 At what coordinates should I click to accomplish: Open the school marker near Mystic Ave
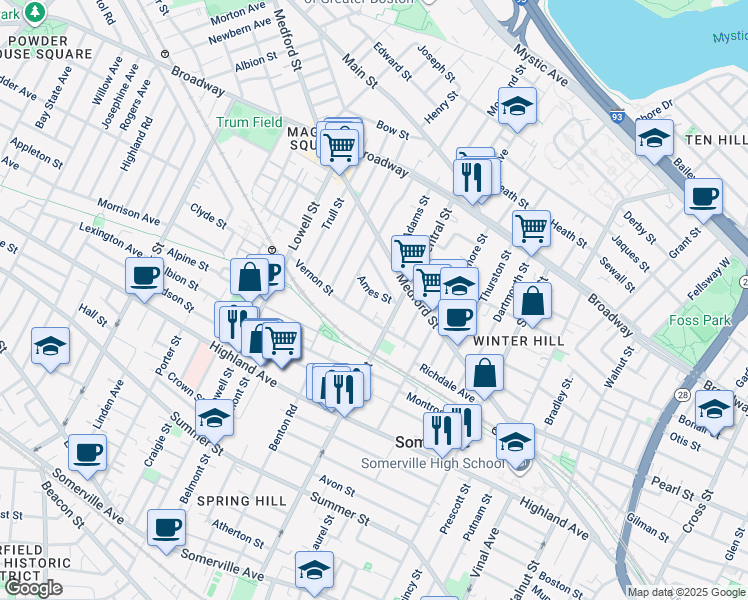click(x=517, y=106)
